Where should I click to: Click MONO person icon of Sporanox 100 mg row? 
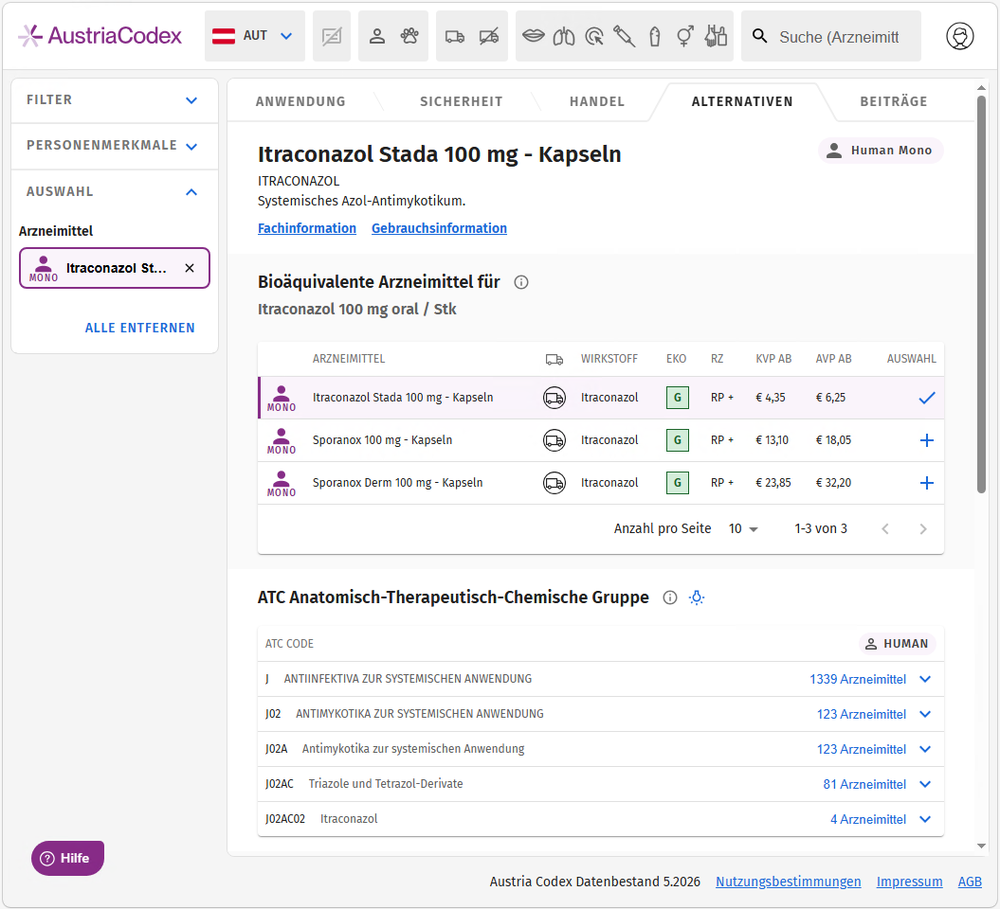pyautogui.click(x=281, y=441)
